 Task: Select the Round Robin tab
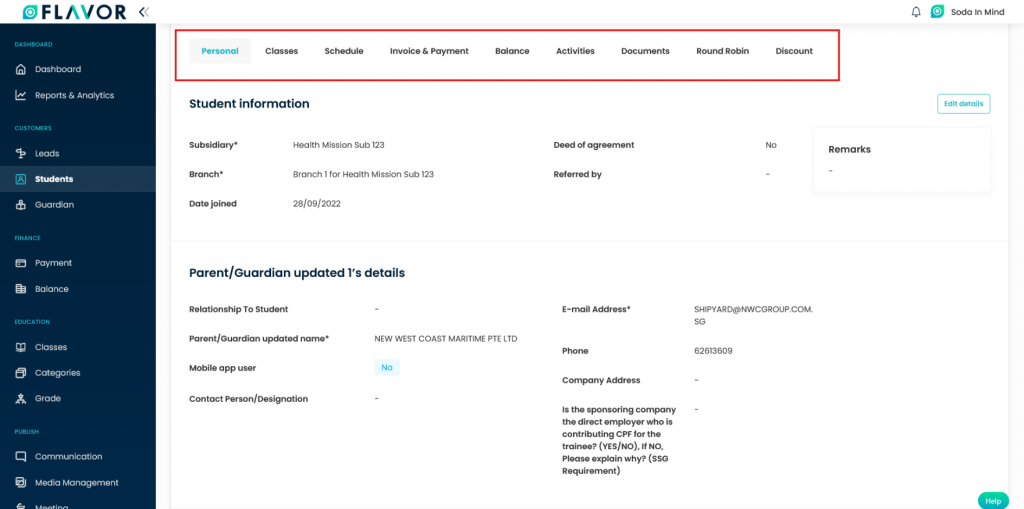pos(722,51)
